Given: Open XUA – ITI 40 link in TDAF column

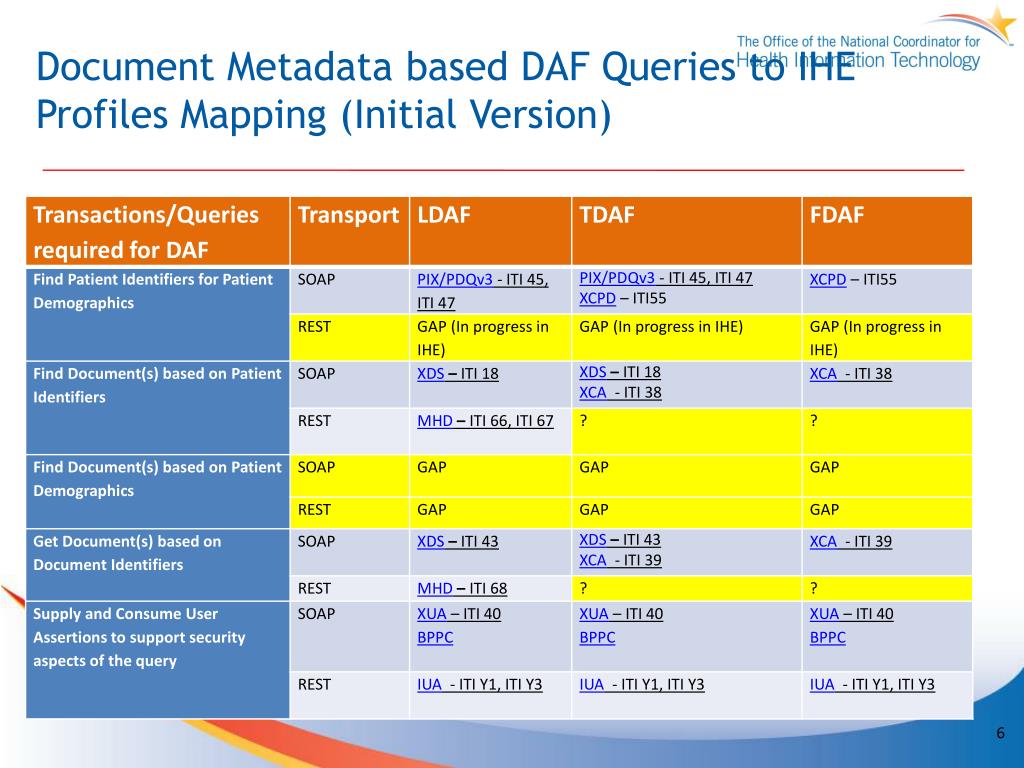Looking at the screenshot, I should coord(621,614).
